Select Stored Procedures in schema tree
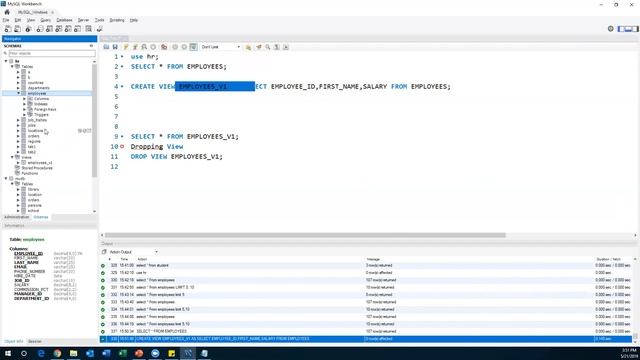Screen dimensions: 640x360 coord(37,168)
